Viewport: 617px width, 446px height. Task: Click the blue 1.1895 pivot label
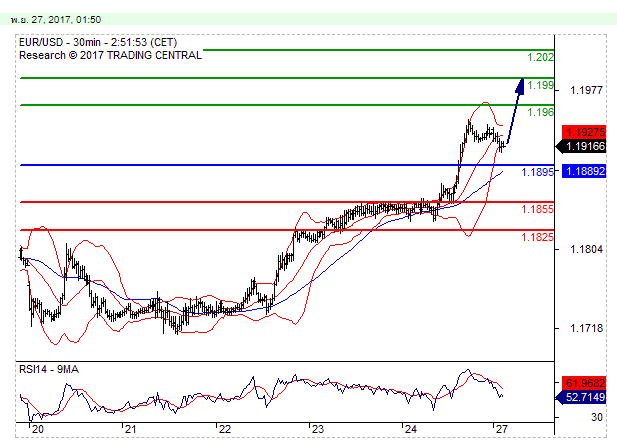[538, 172]
